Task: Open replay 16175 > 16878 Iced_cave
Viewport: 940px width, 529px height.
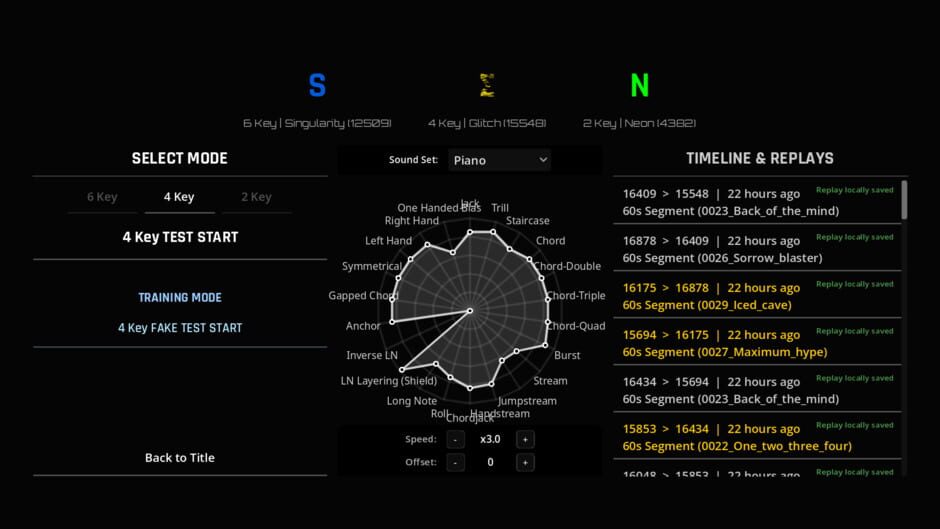Action: [757, 296]
